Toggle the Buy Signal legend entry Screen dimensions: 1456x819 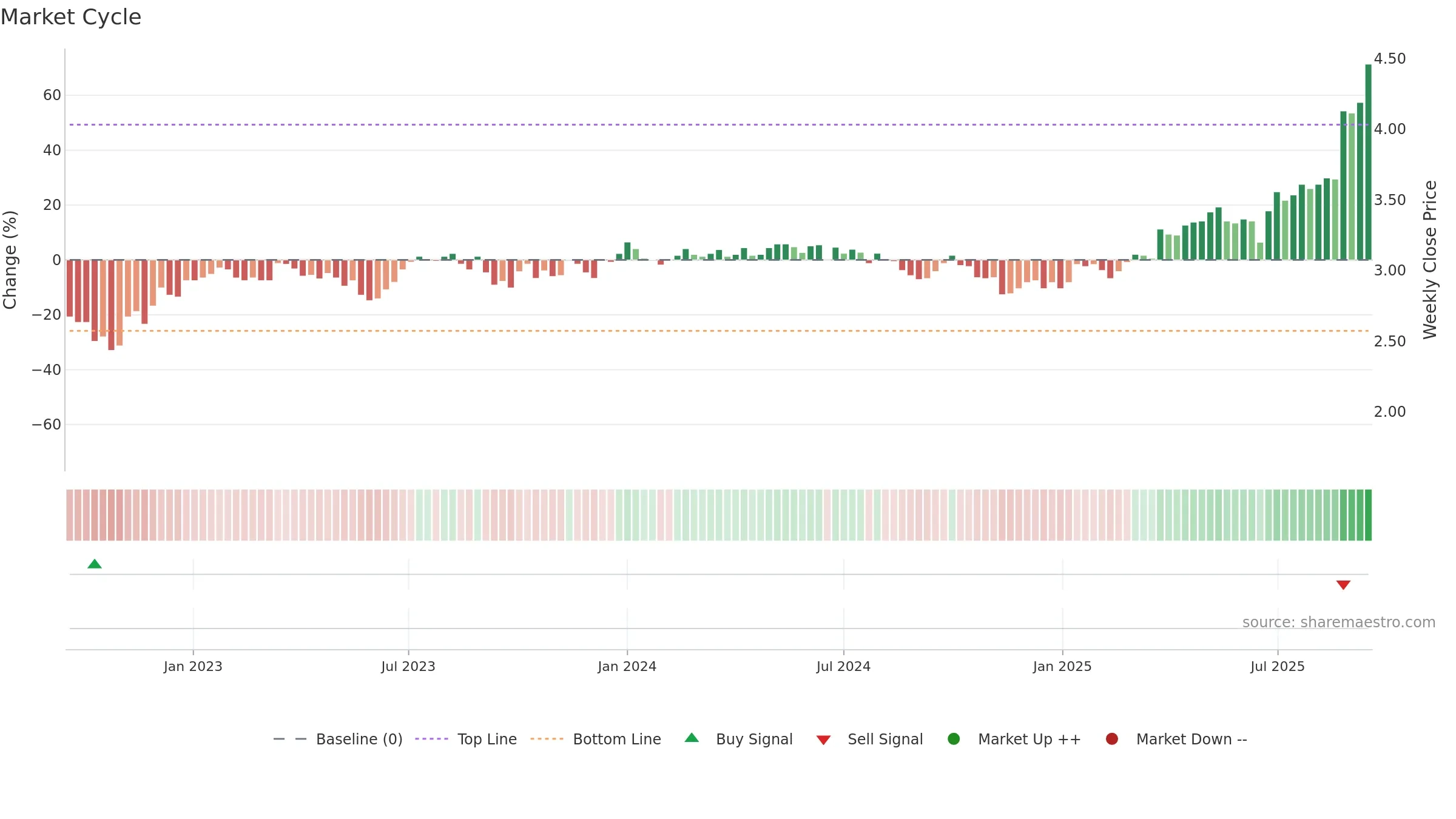738,739
